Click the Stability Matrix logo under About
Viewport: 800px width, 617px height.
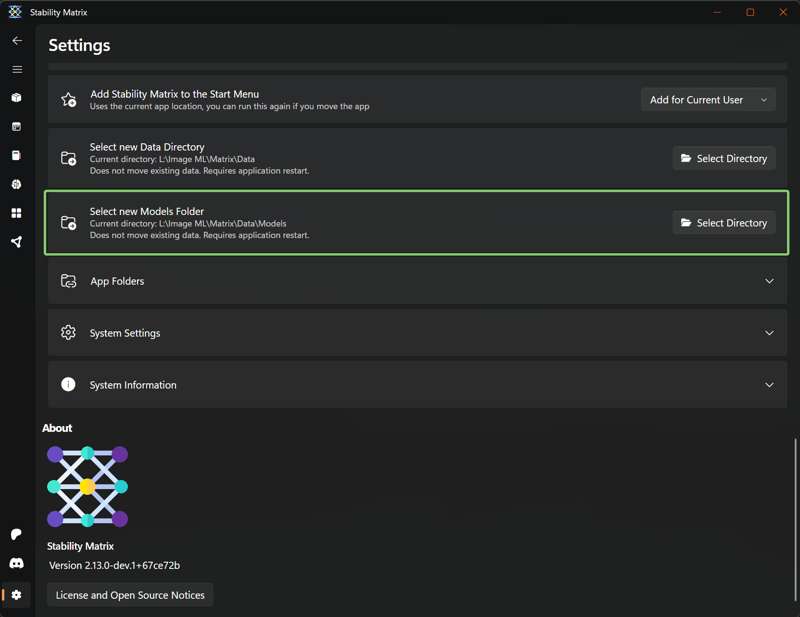click(x=87, y=487)
